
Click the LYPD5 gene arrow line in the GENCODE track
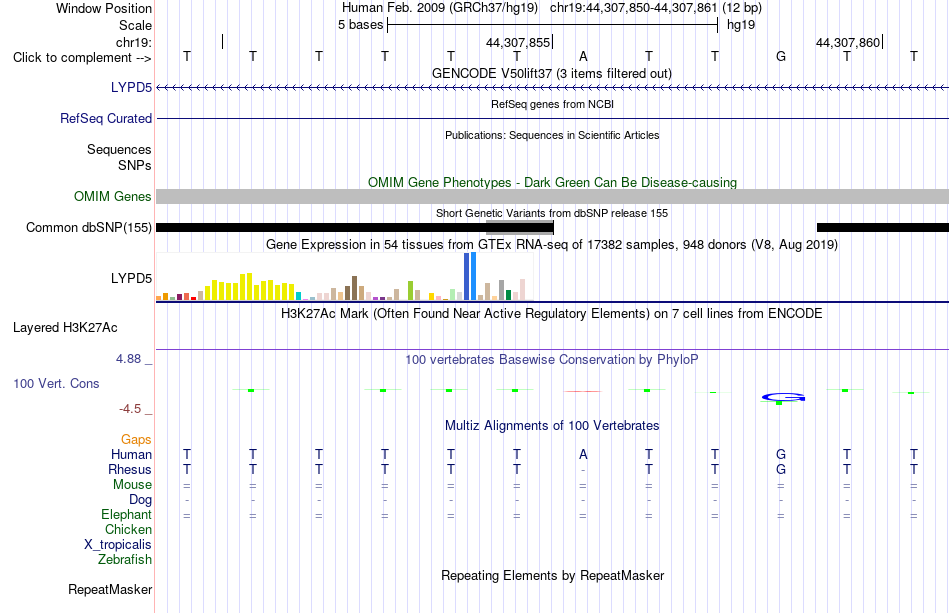tap(552, 88)
